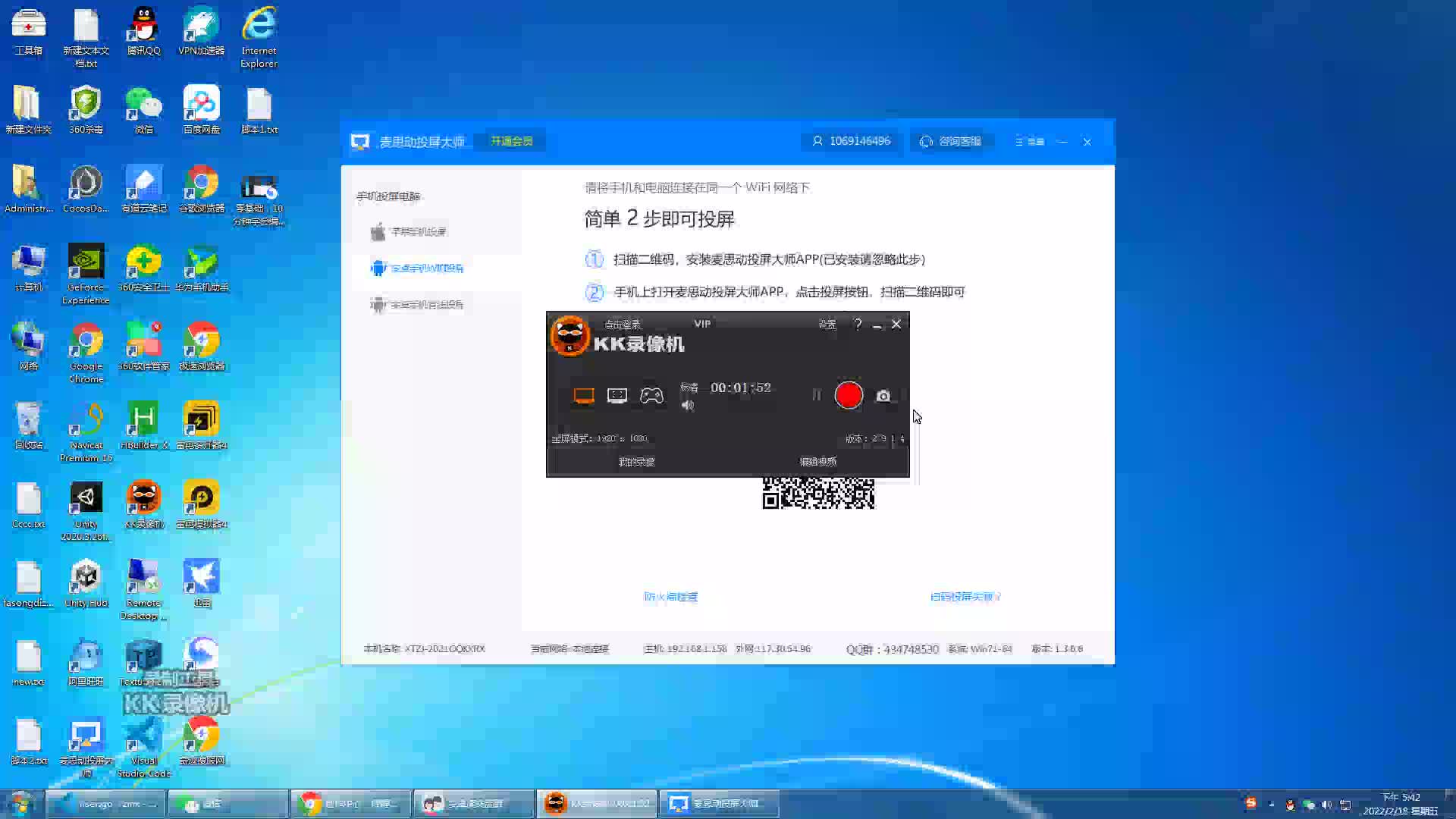
Task: Change the 标清 quality setting
Action: 689,388
